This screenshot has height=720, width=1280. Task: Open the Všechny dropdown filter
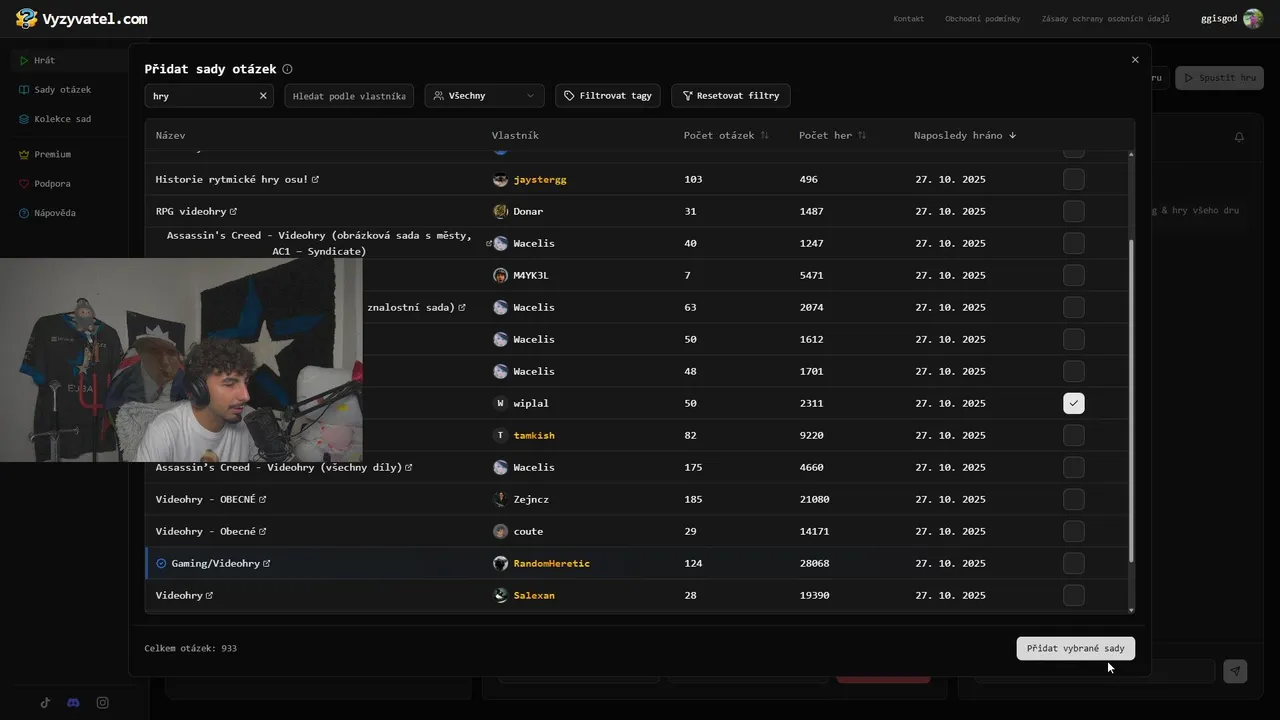pyautogui.click(x=484, y=96)
